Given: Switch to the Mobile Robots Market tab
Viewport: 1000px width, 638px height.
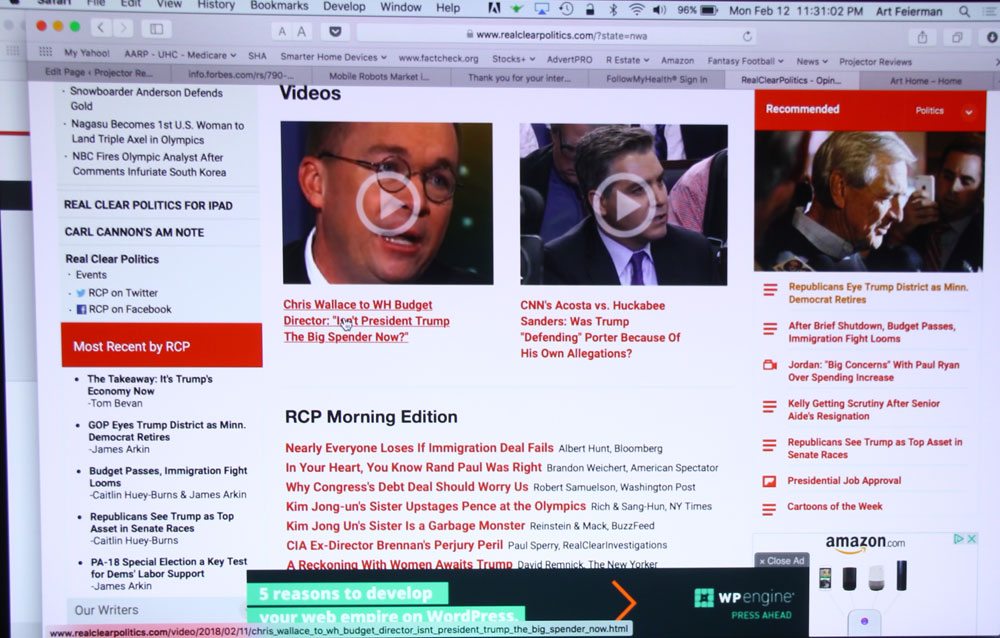Looking at the screenshot, I should (x=379, y=77).
